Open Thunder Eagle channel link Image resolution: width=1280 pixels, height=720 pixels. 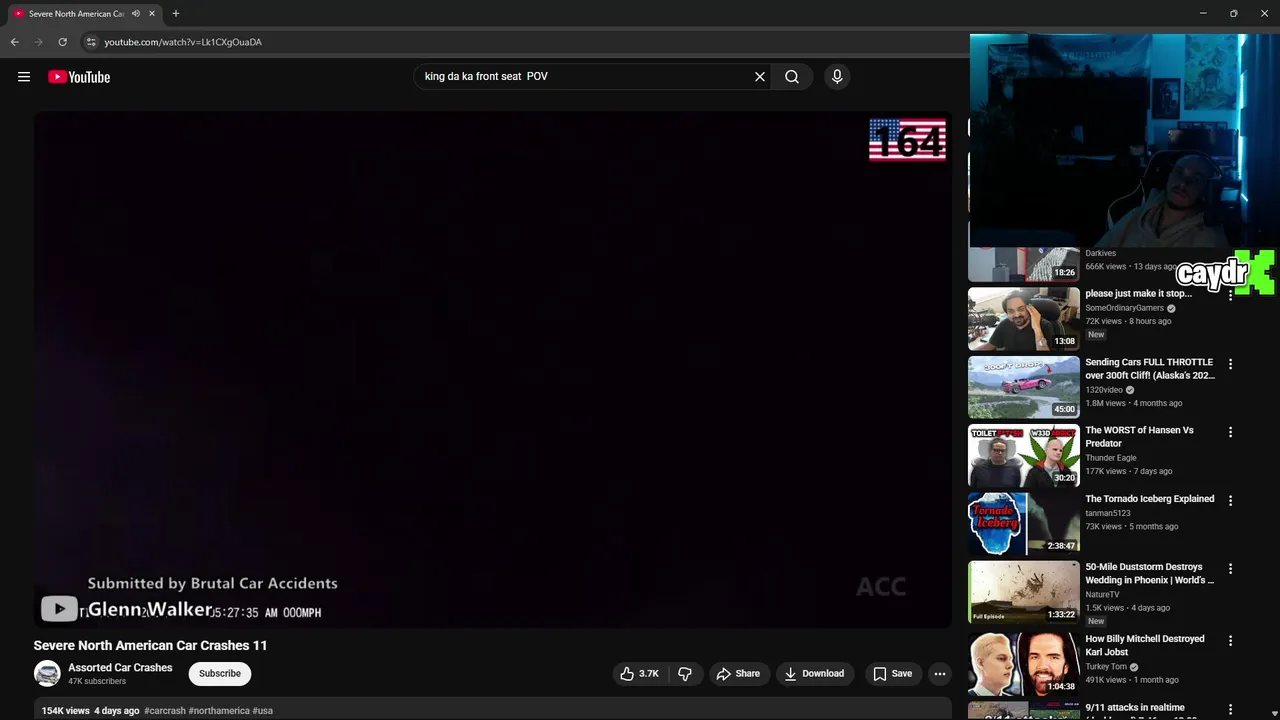coord(1111,458)
